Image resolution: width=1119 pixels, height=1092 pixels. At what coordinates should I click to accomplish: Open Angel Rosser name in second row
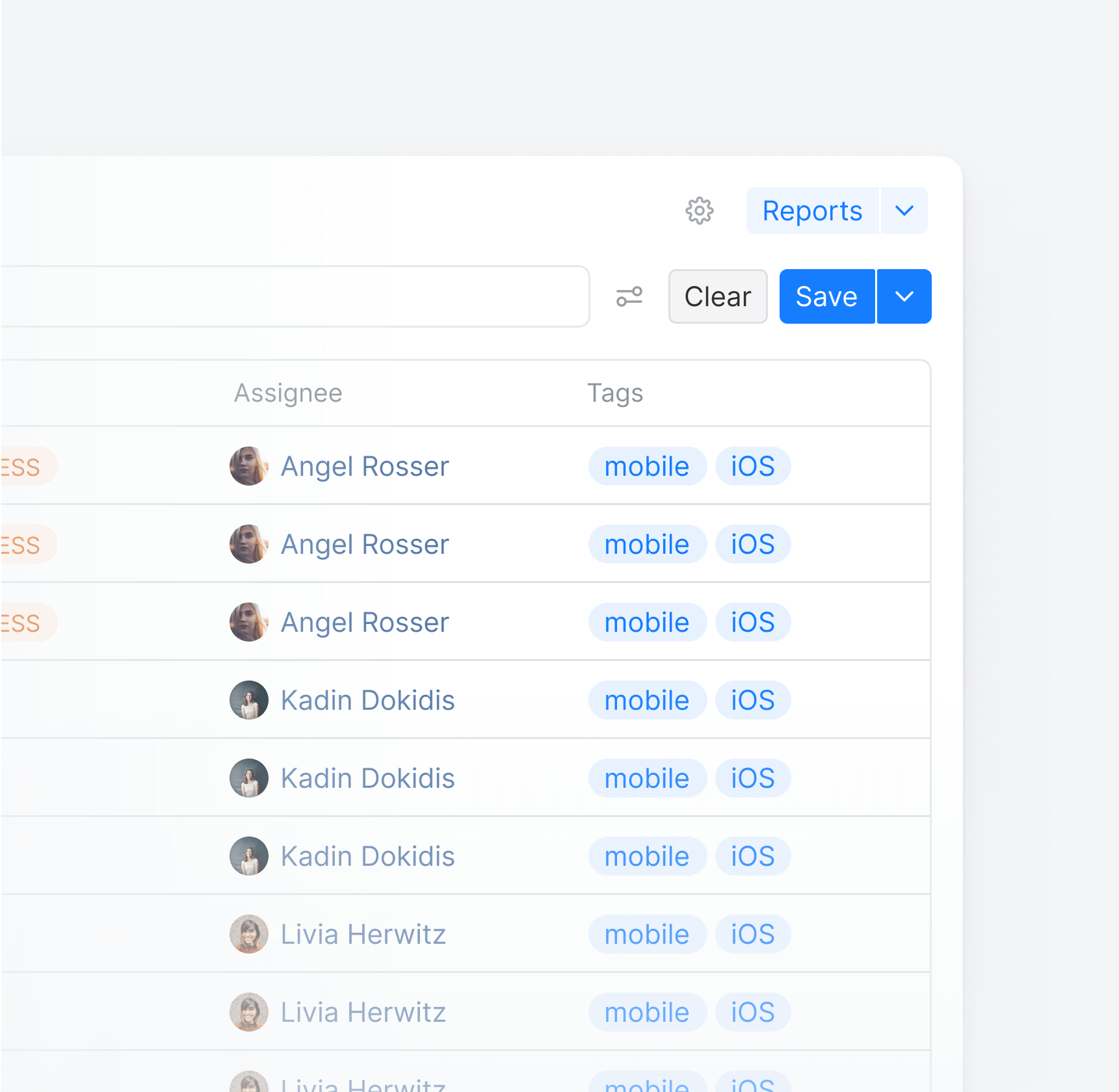[x=365, y=544]
